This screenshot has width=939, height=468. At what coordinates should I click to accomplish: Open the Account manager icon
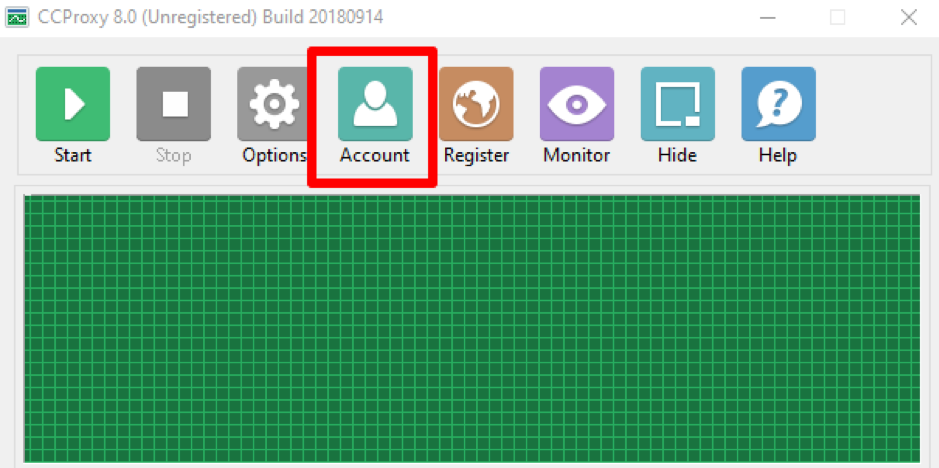point(375,104)
